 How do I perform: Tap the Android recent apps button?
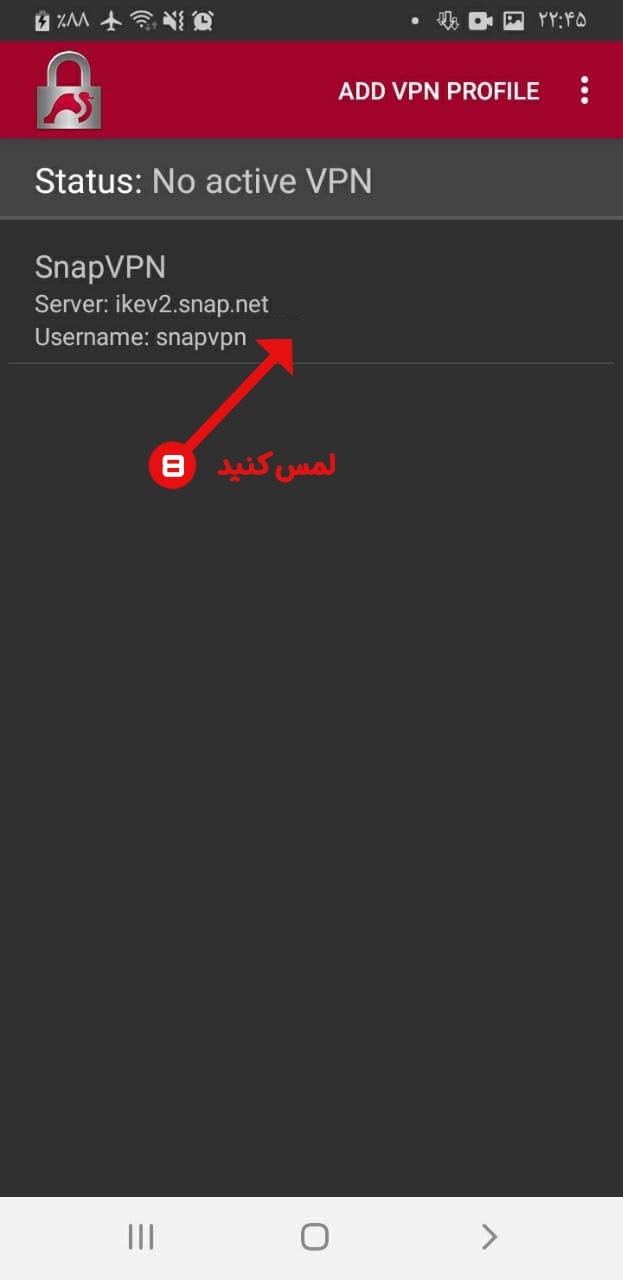click(141, 1237)
